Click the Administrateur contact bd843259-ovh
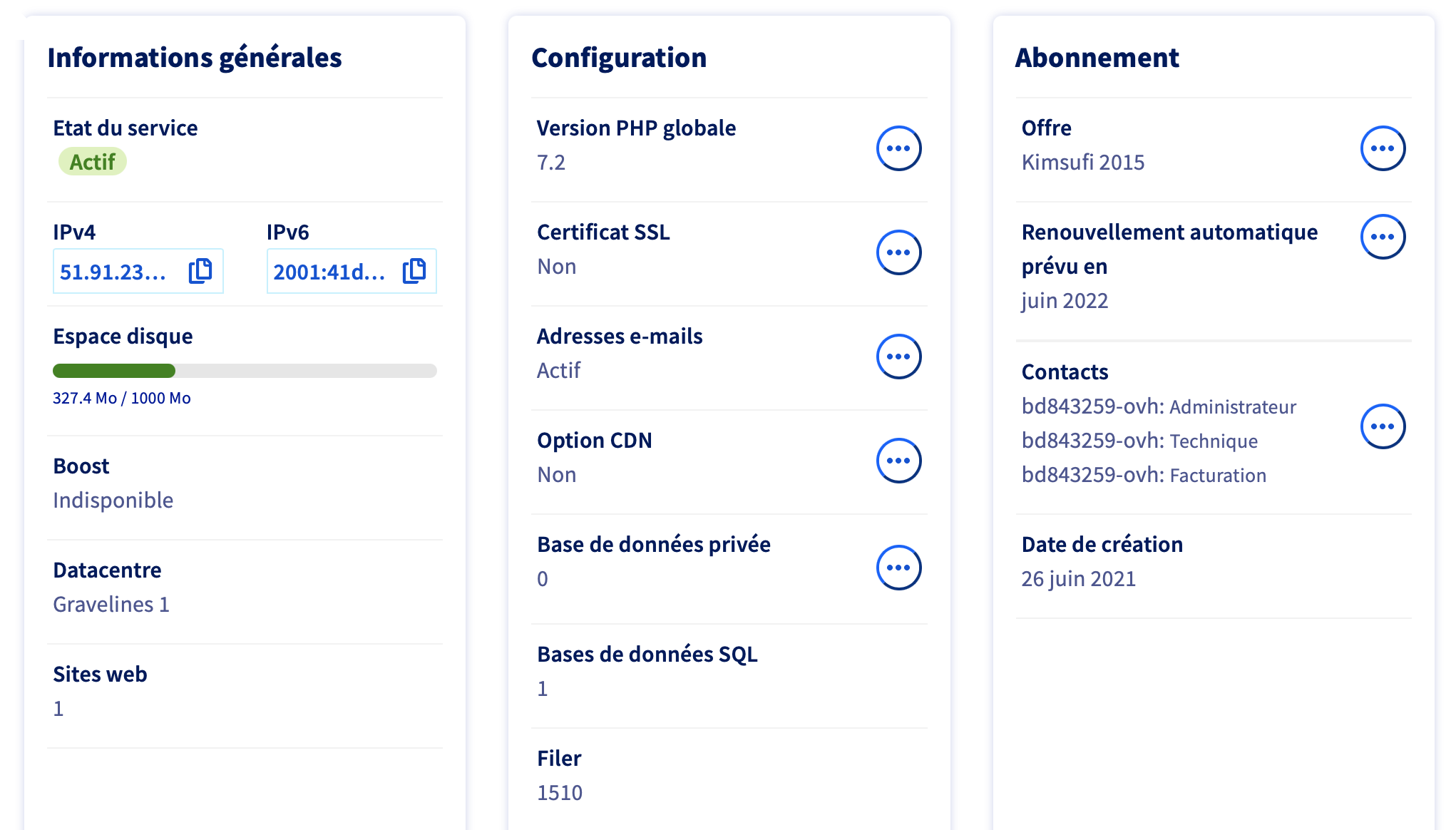Viewport: 1456px width, 830px height. 1158,406
